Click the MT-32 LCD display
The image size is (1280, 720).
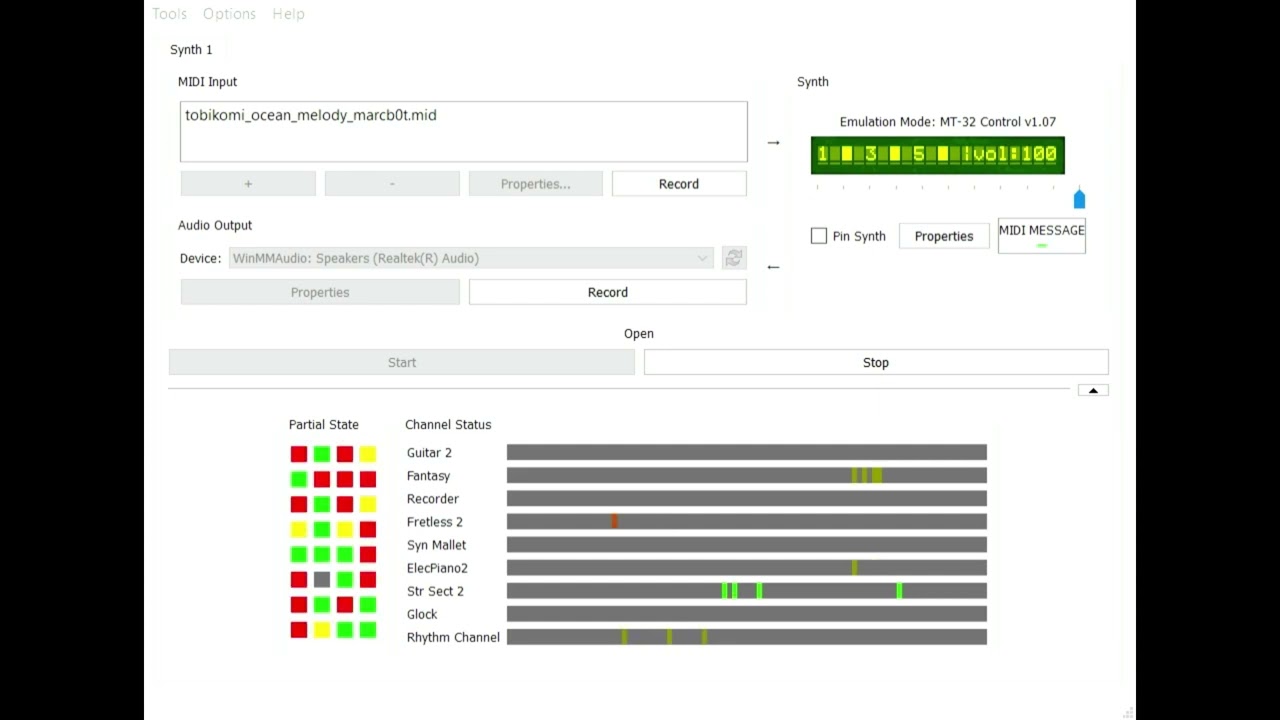pyautogui.click(x=938, y=155)
